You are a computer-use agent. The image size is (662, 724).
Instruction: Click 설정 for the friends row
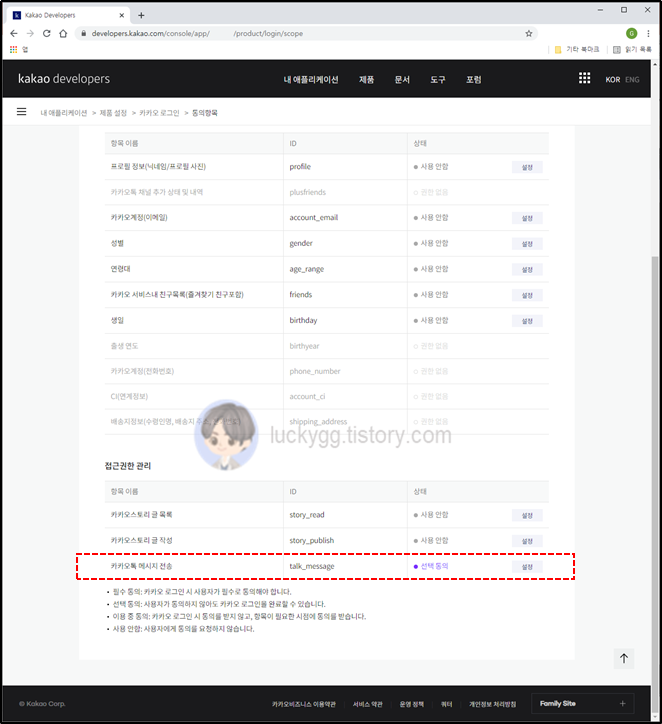coord(527,295)
